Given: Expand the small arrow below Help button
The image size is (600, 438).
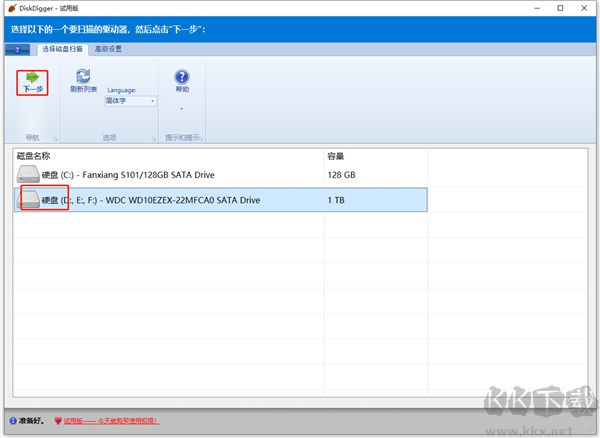Looking at the screenshot, I should (182, 109).
